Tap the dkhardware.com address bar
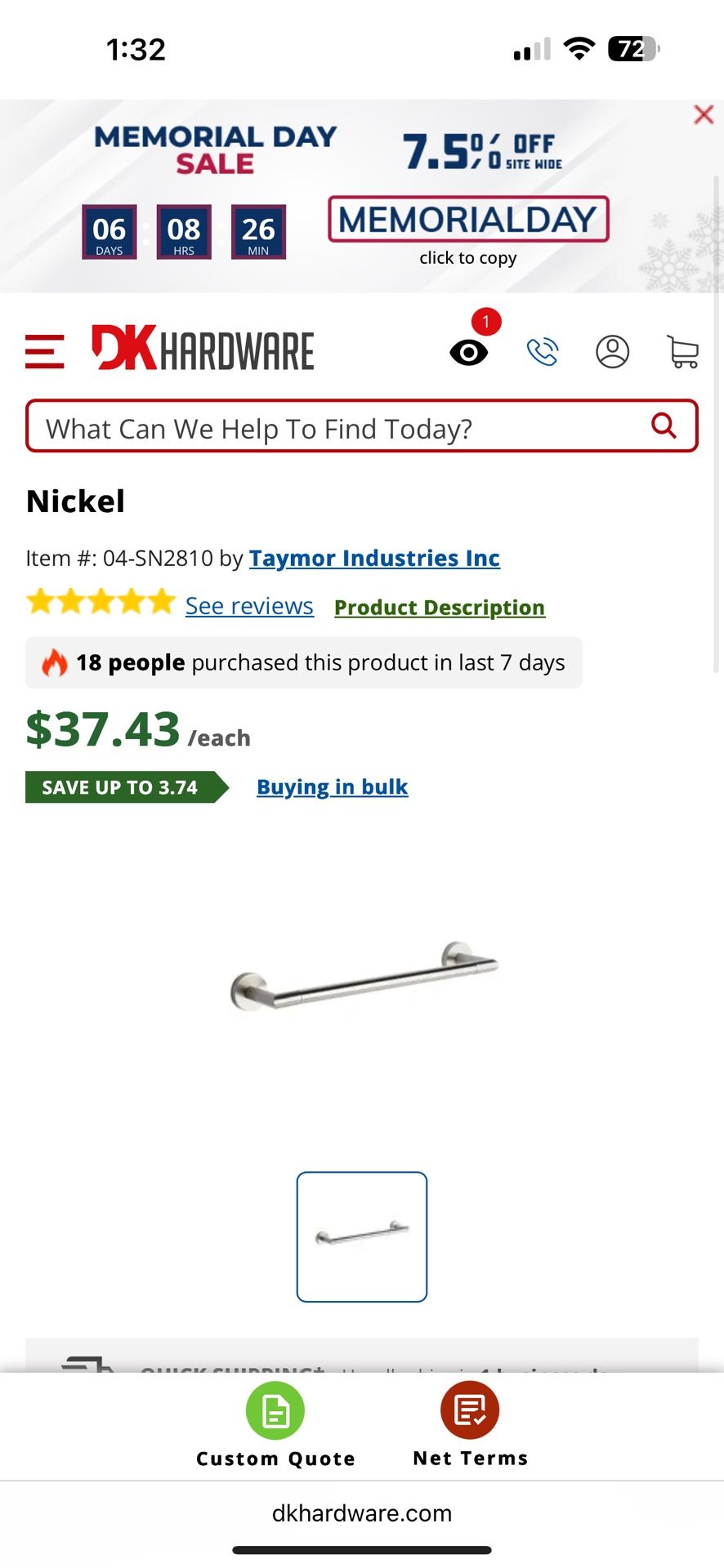 [362, 1512]
